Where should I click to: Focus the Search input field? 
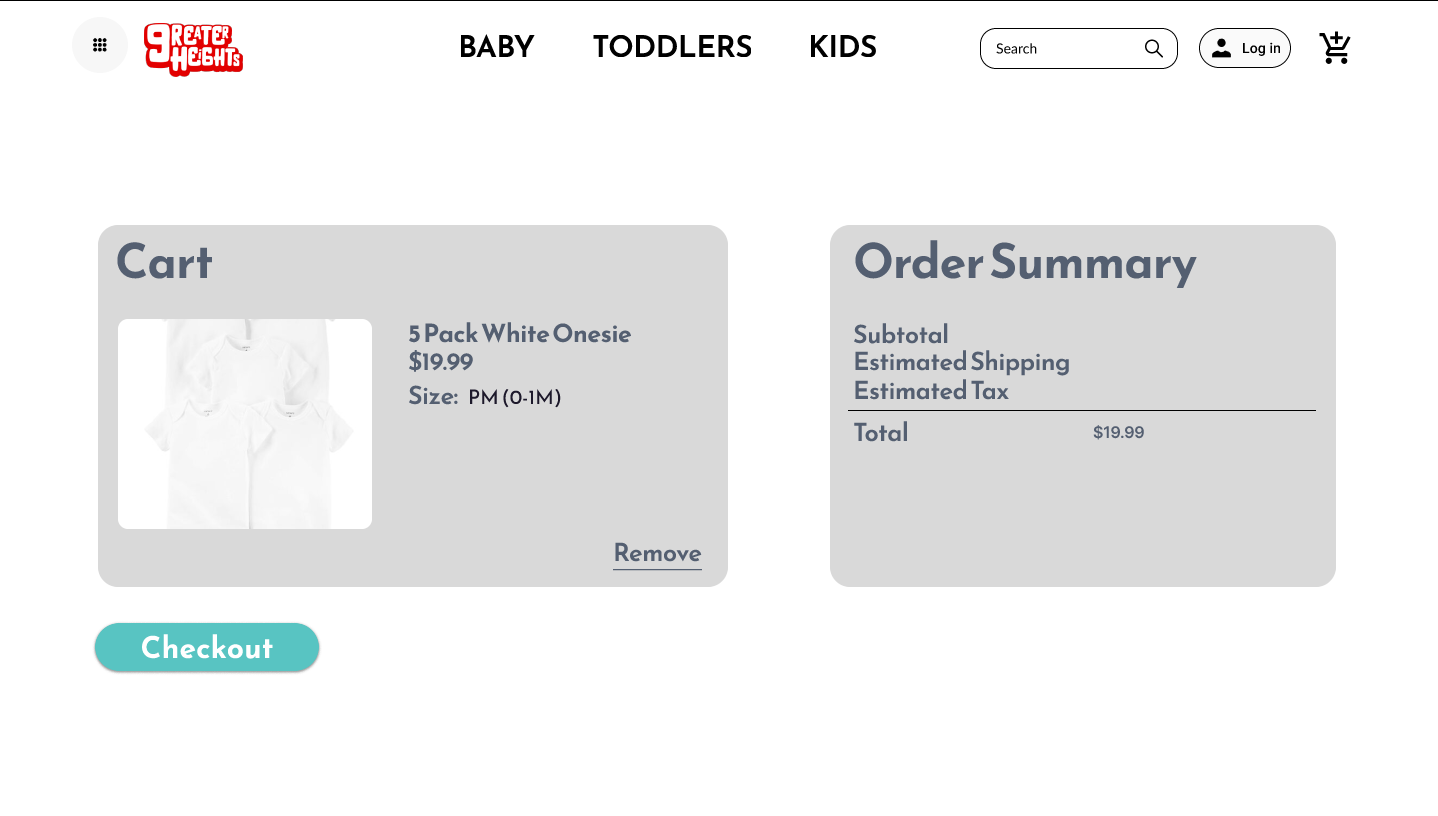pyautogui.click(x=1060, y=49)
